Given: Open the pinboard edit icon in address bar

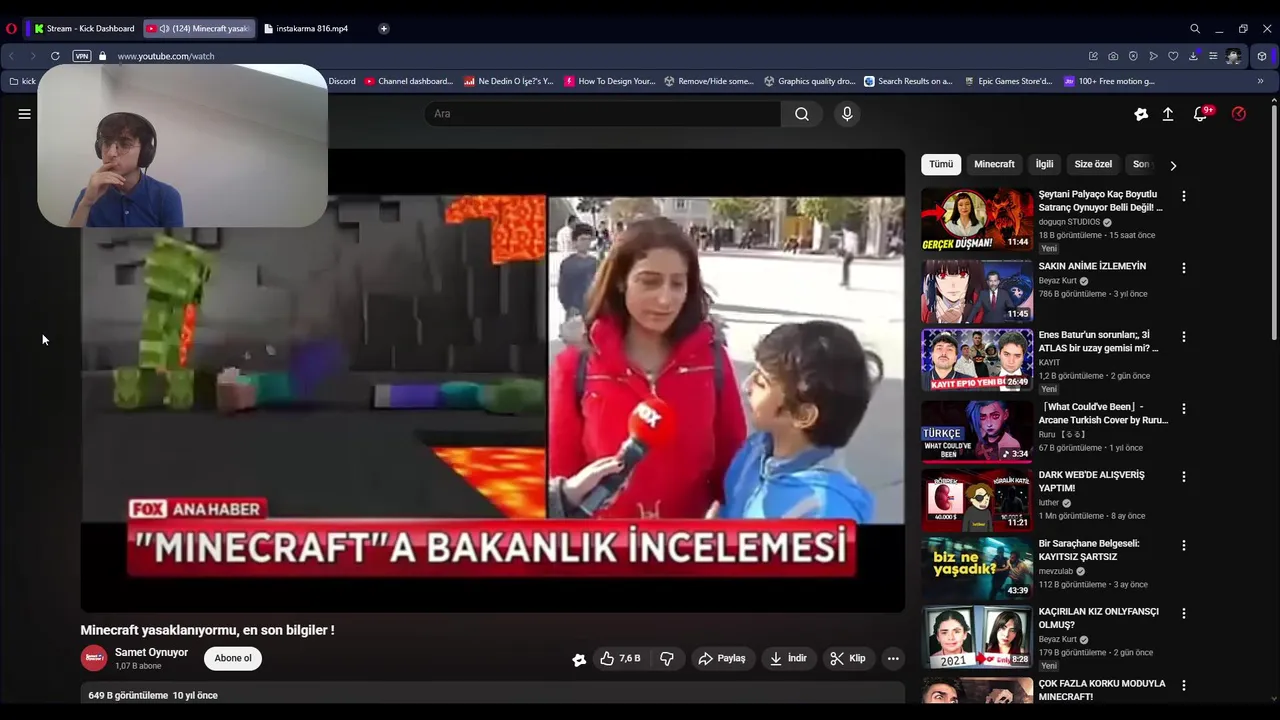Looking at the screenshot, I should tap(1093, 56).
